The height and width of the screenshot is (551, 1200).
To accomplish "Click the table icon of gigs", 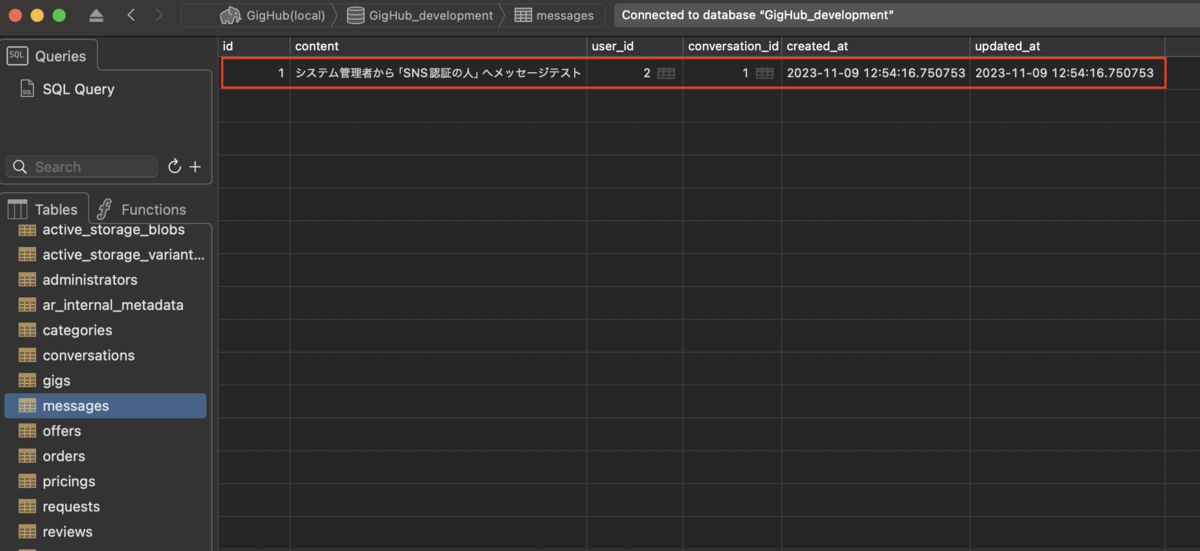I will coord(27,381).
